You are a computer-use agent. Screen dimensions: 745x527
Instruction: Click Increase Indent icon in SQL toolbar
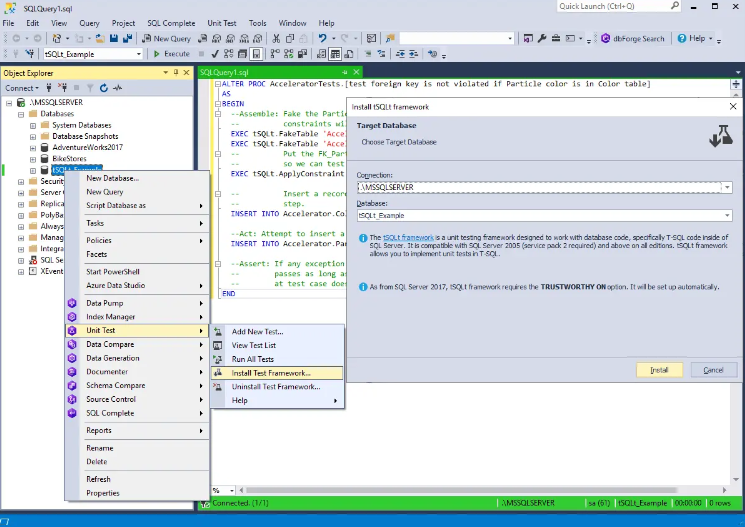[x=413, y=54]
